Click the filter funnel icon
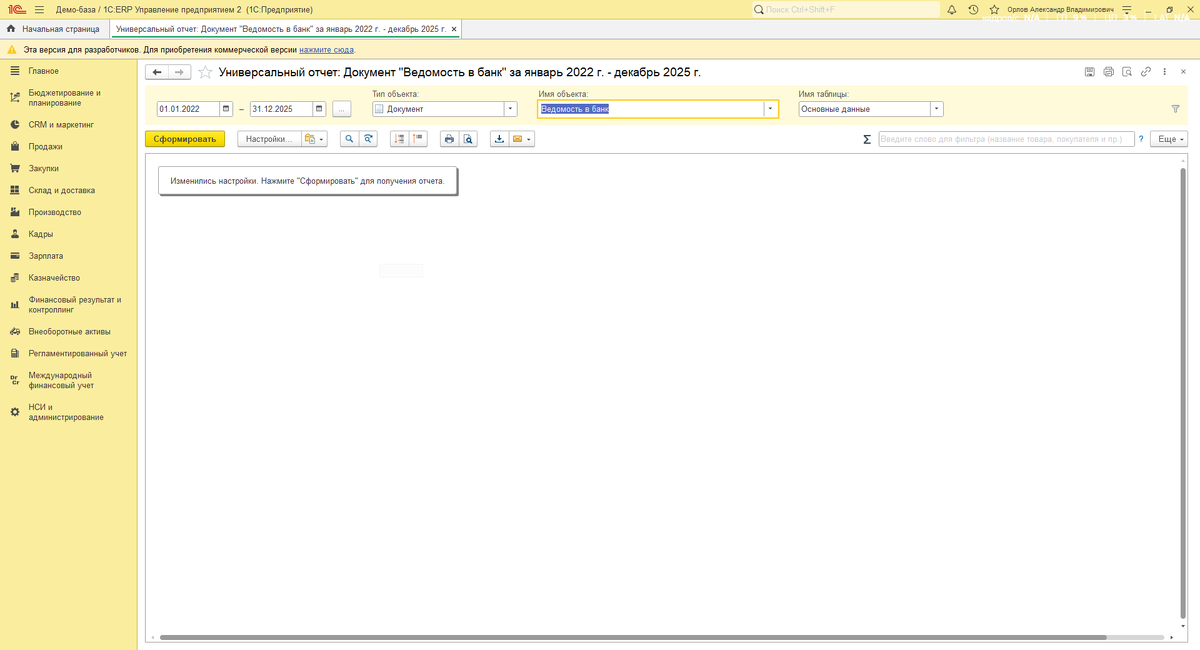 [x=1175, y=109]
